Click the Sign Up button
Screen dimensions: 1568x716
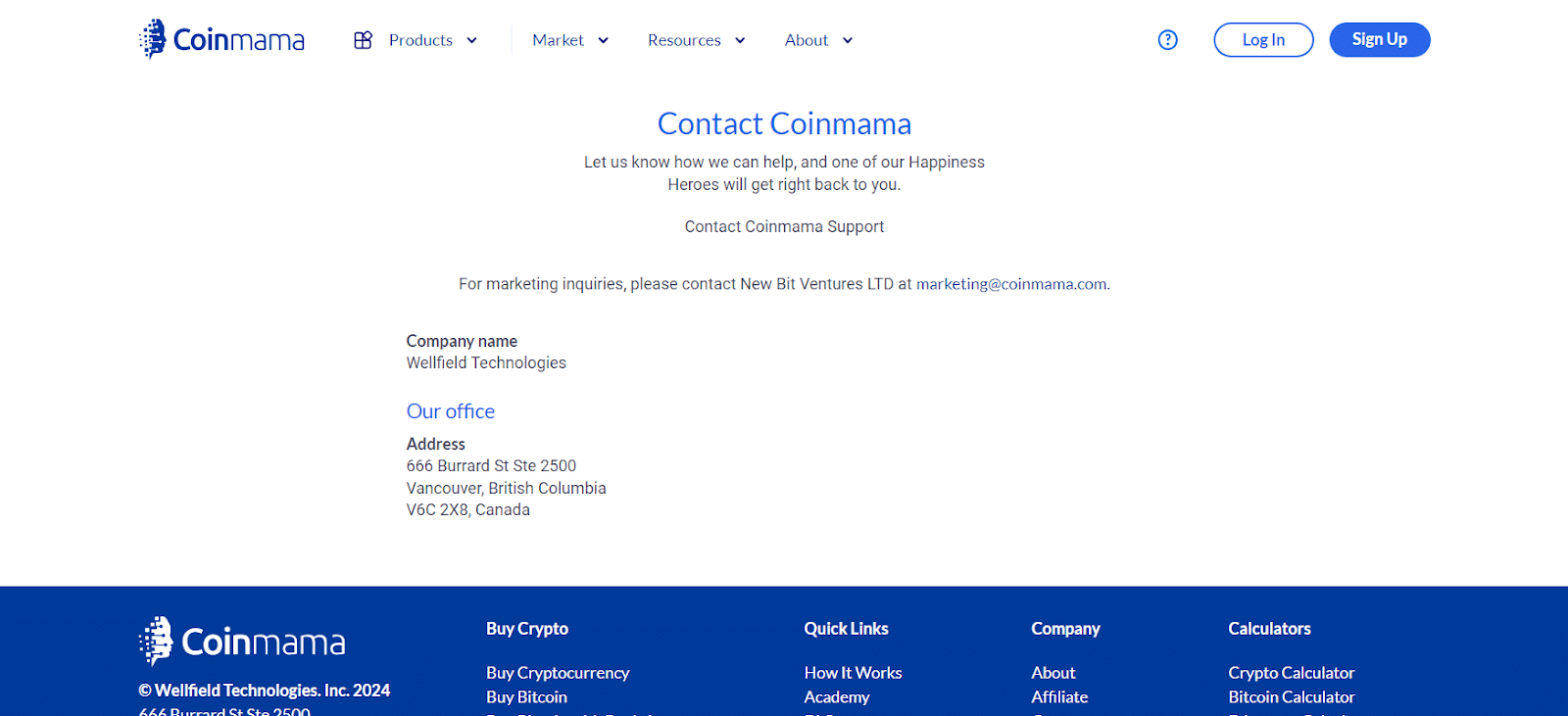(1380, 40)
